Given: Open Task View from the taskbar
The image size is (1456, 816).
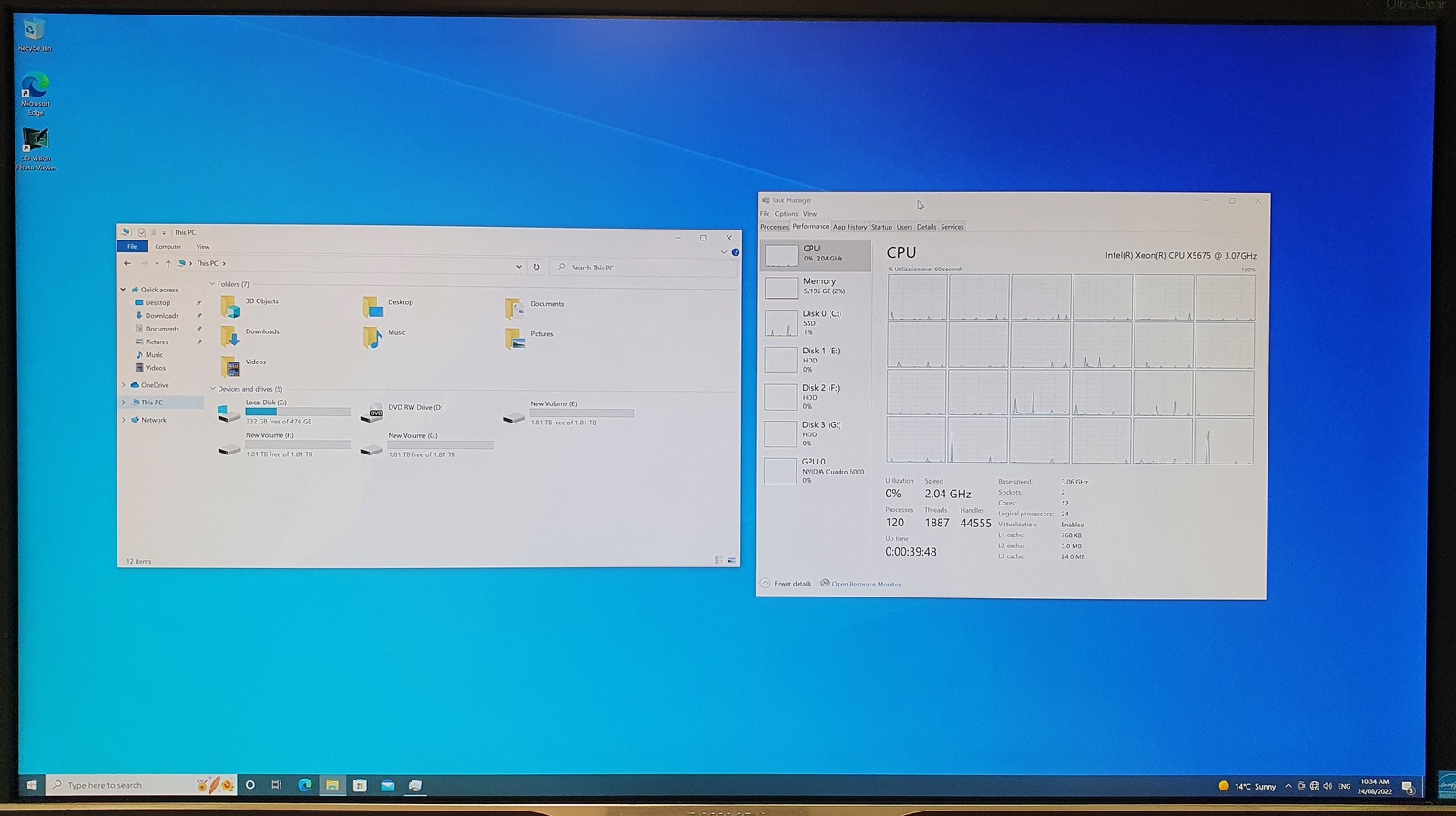Looking at the screenshot, I should tap(277, 785).
